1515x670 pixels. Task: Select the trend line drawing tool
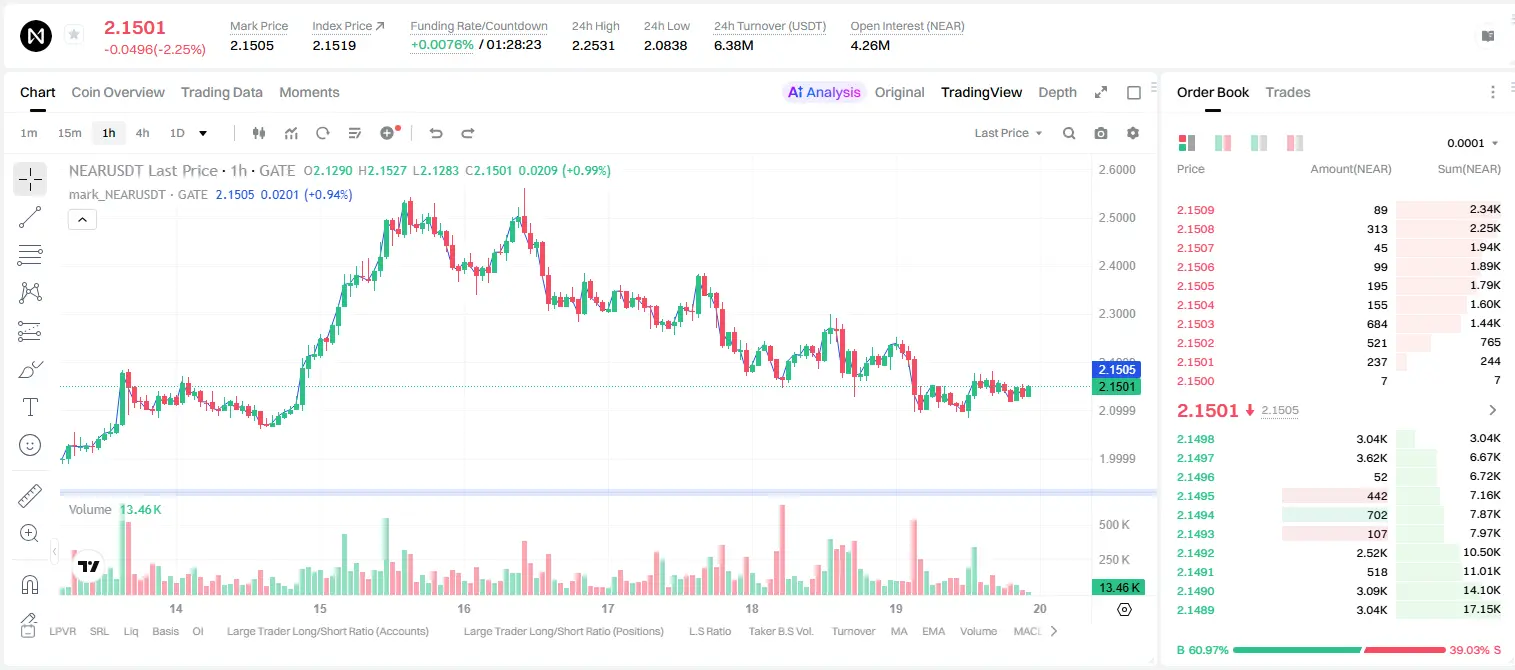coord(30,217)
